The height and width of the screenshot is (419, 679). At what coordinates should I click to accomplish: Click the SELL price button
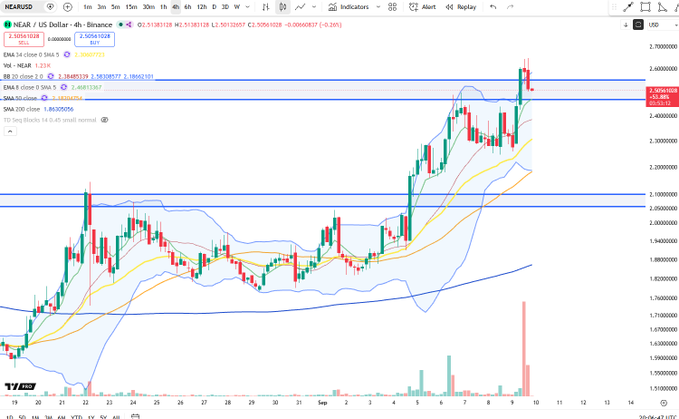(24, 39)
